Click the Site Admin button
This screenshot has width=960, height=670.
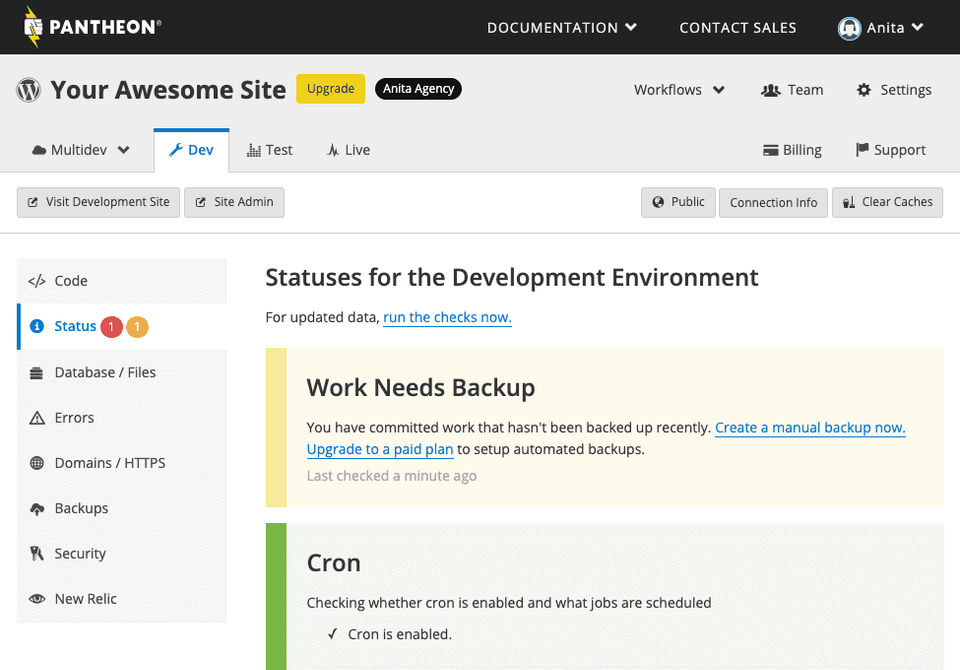click(x=234, y=202)
